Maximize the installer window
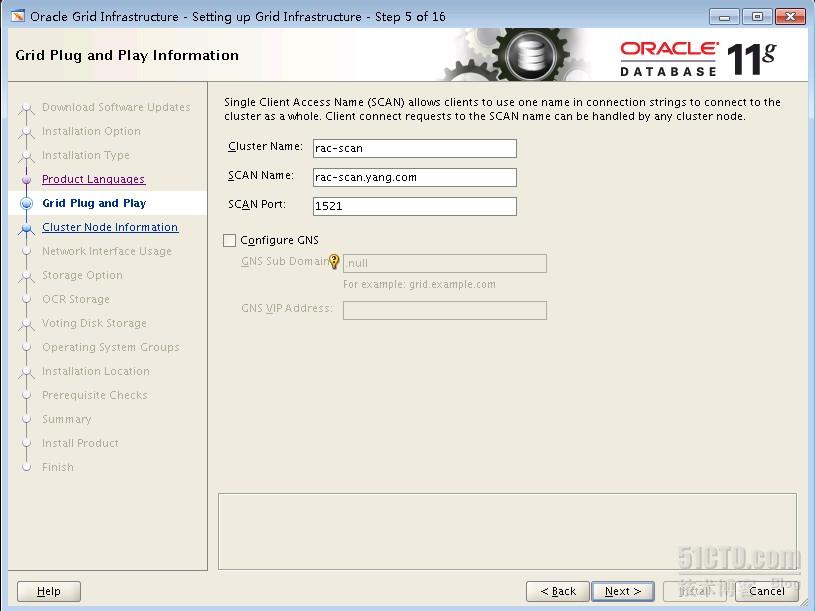 (757, 17)
